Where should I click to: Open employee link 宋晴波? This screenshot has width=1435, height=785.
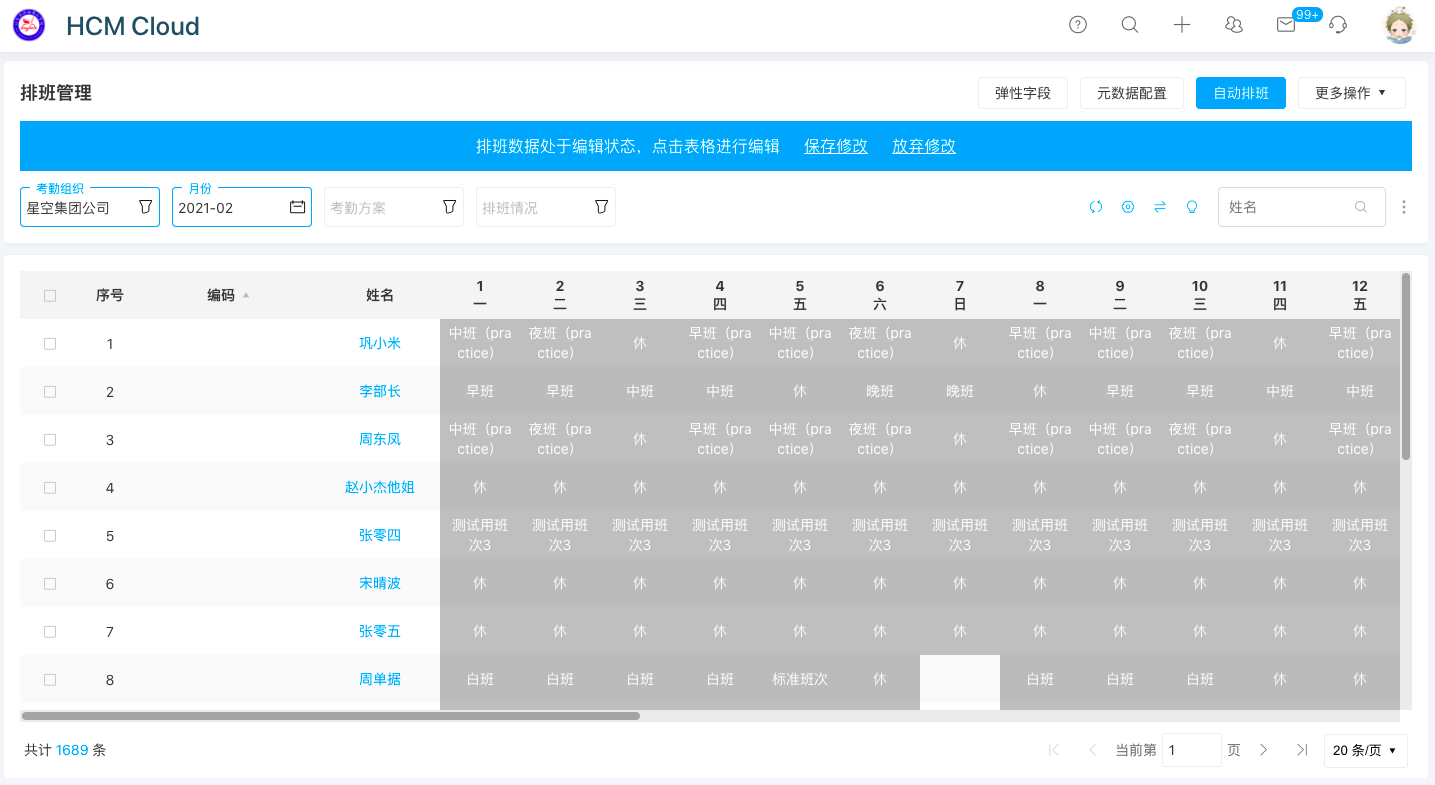click(380, 583)
